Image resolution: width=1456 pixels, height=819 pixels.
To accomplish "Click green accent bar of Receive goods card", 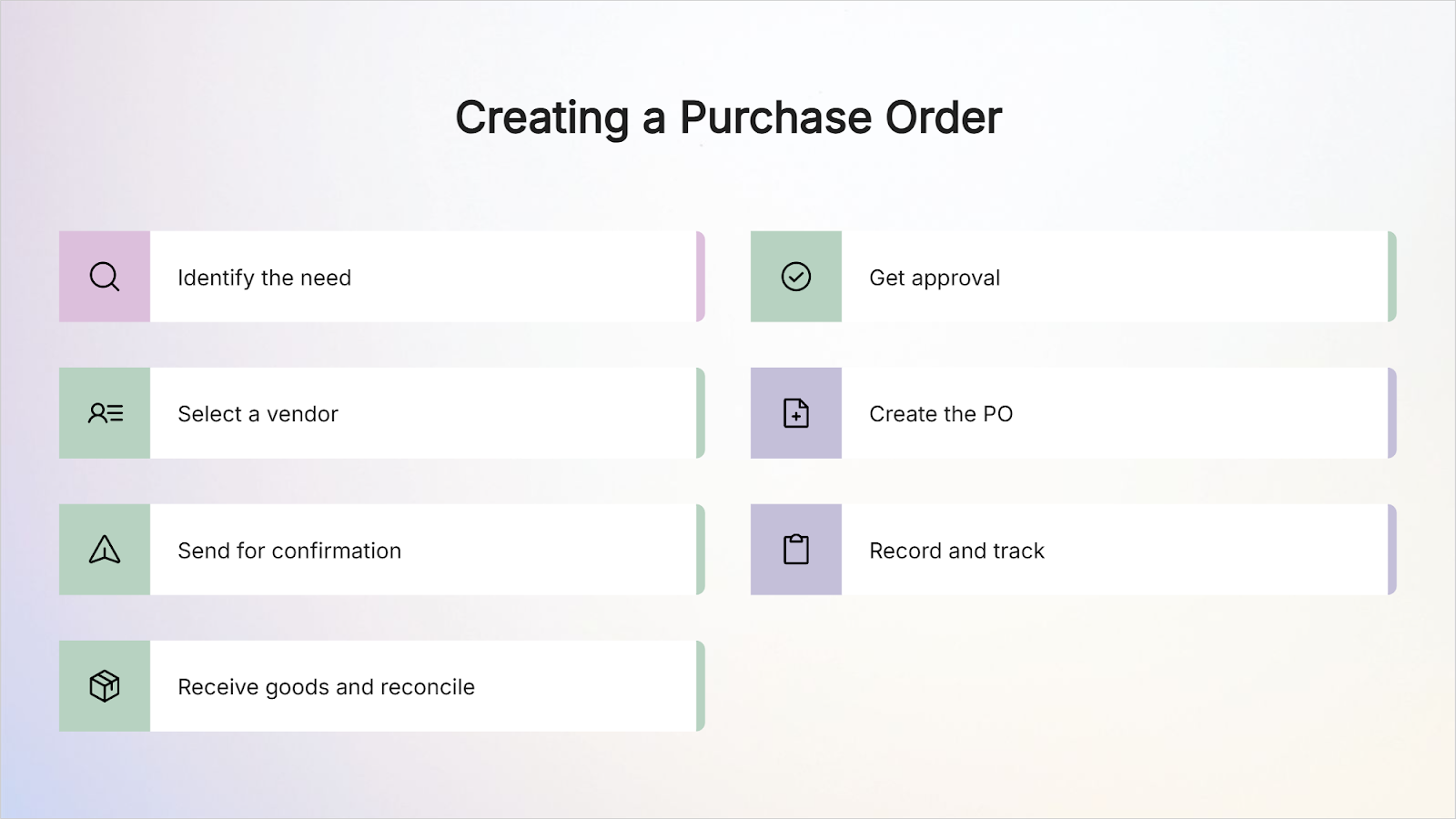I will (x=701, y=686).
